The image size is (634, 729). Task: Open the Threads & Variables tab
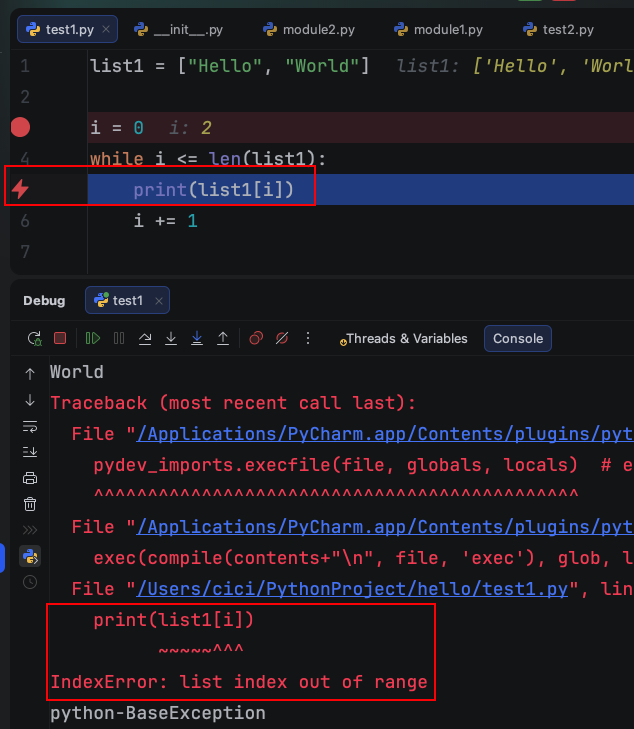[x=405, y=339]
